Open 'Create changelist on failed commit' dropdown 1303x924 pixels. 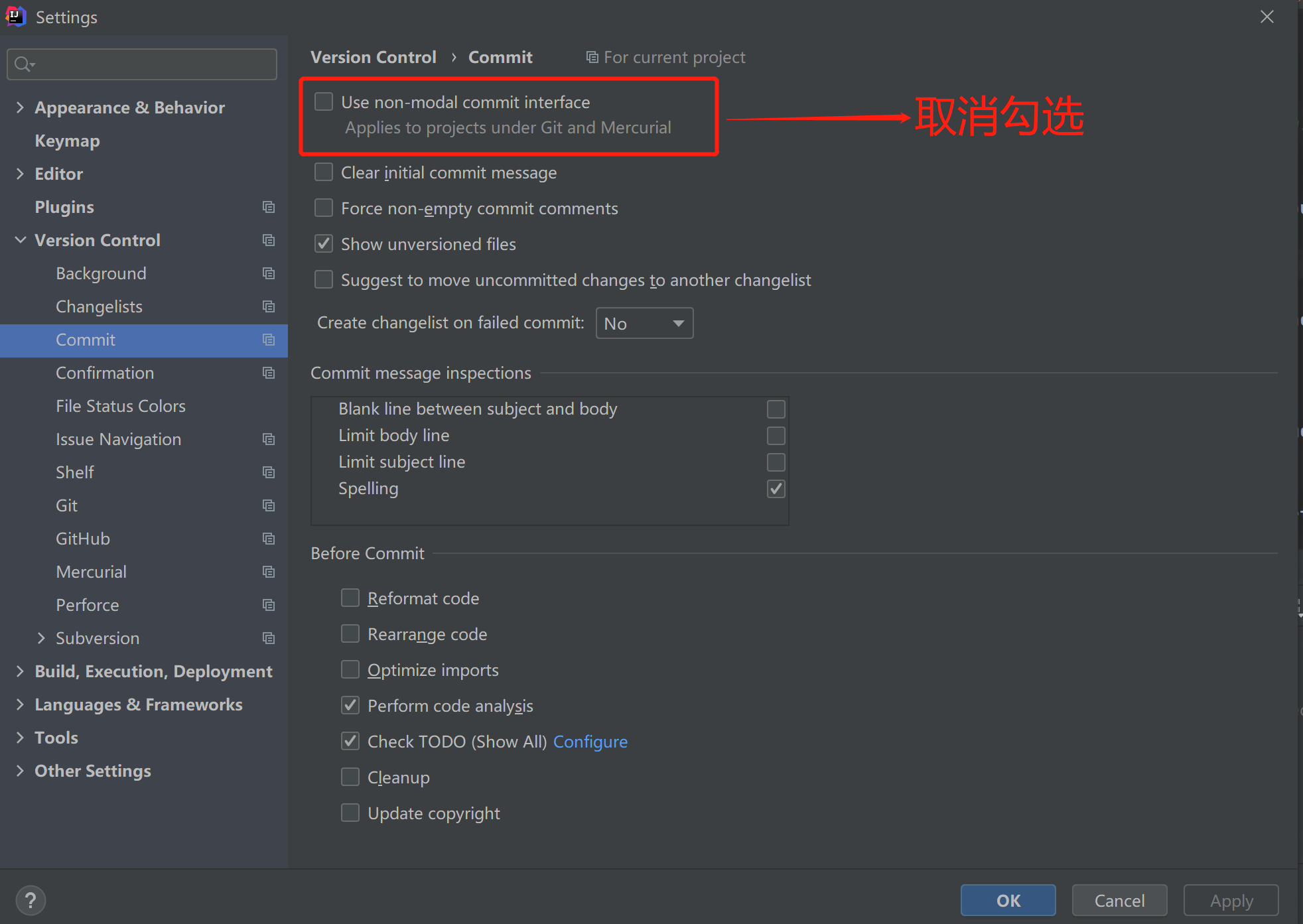[x=644, y=323]
